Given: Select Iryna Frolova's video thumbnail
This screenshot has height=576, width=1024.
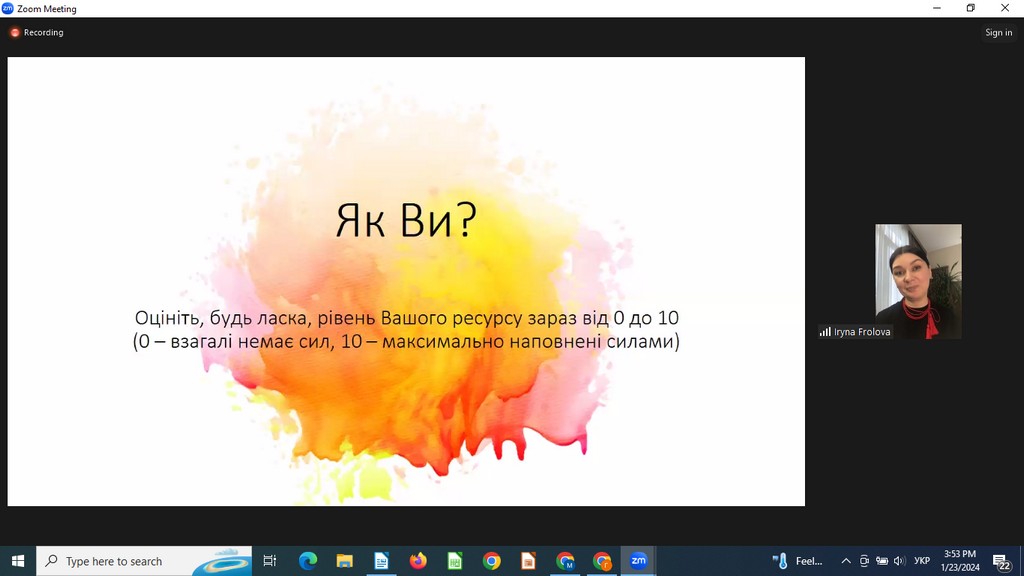Looking at the screenshot, I should (918, 281).
